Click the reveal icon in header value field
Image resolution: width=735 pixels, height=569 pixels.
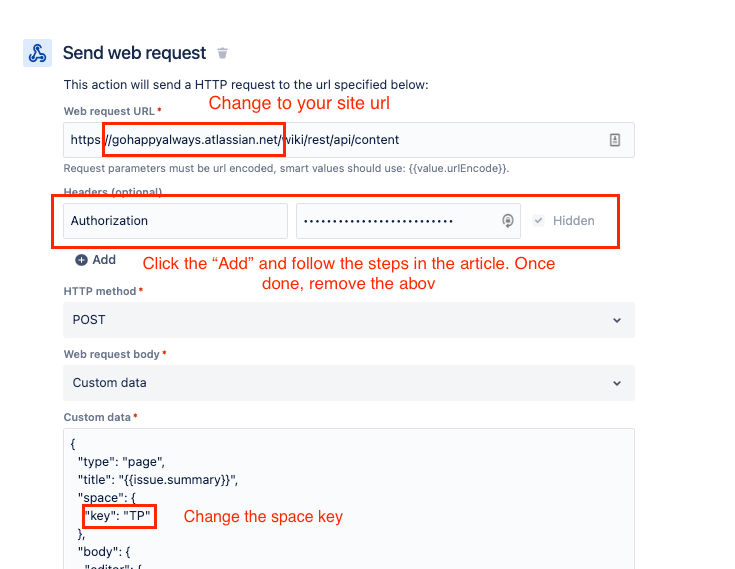[x=508, y=221]
